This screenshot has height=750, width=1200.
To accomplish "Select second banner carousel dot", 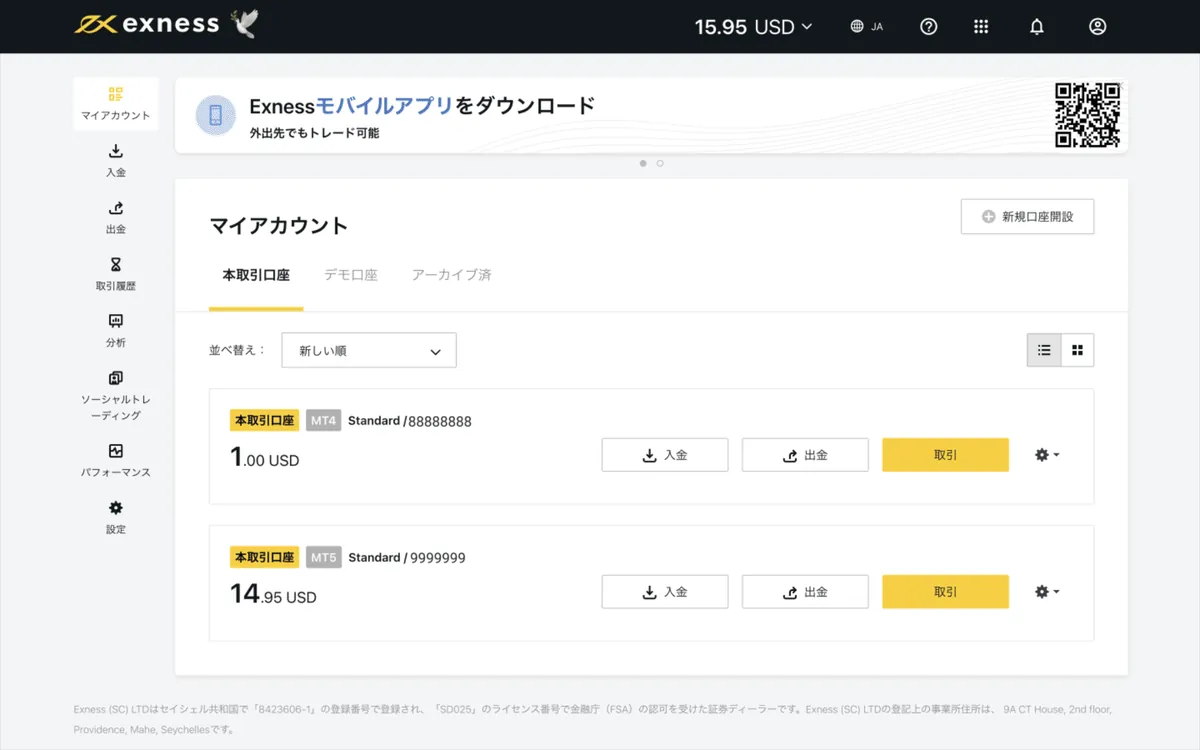I will (660, 163).
